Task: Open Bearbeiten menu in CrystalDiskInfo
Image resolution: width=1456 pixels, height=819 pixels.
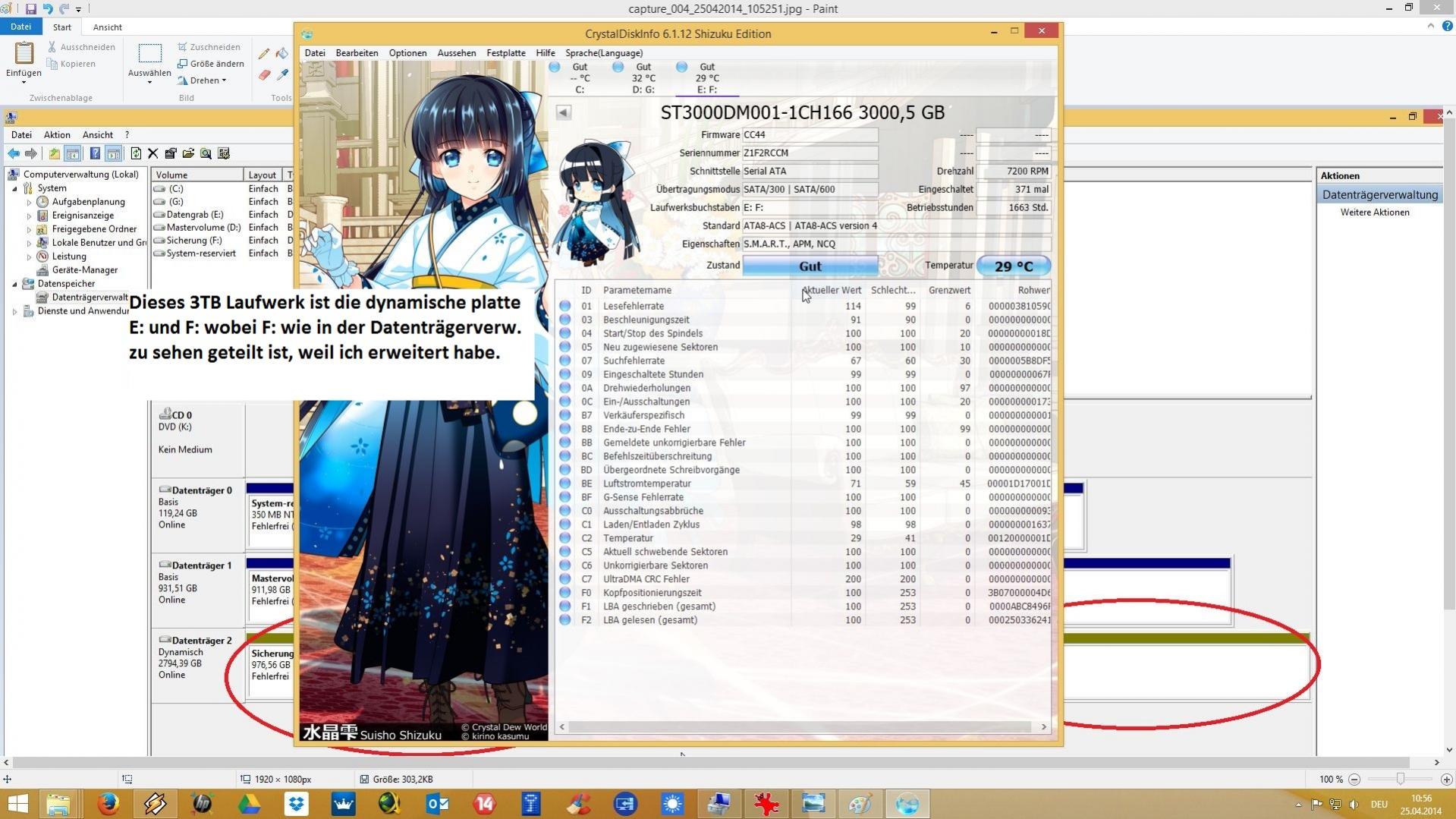Action: [357, 53]
